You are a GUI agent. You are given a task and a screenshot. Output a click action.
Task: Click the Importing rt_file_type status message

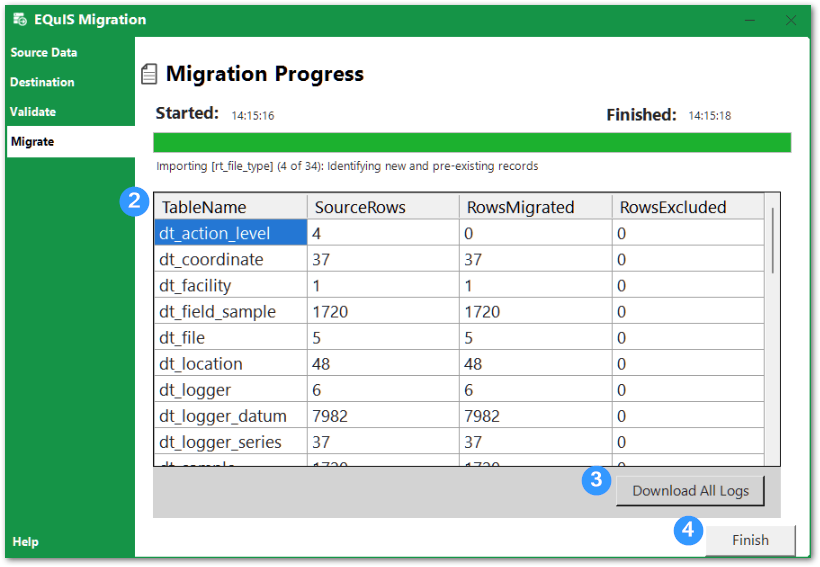point(347,166)
